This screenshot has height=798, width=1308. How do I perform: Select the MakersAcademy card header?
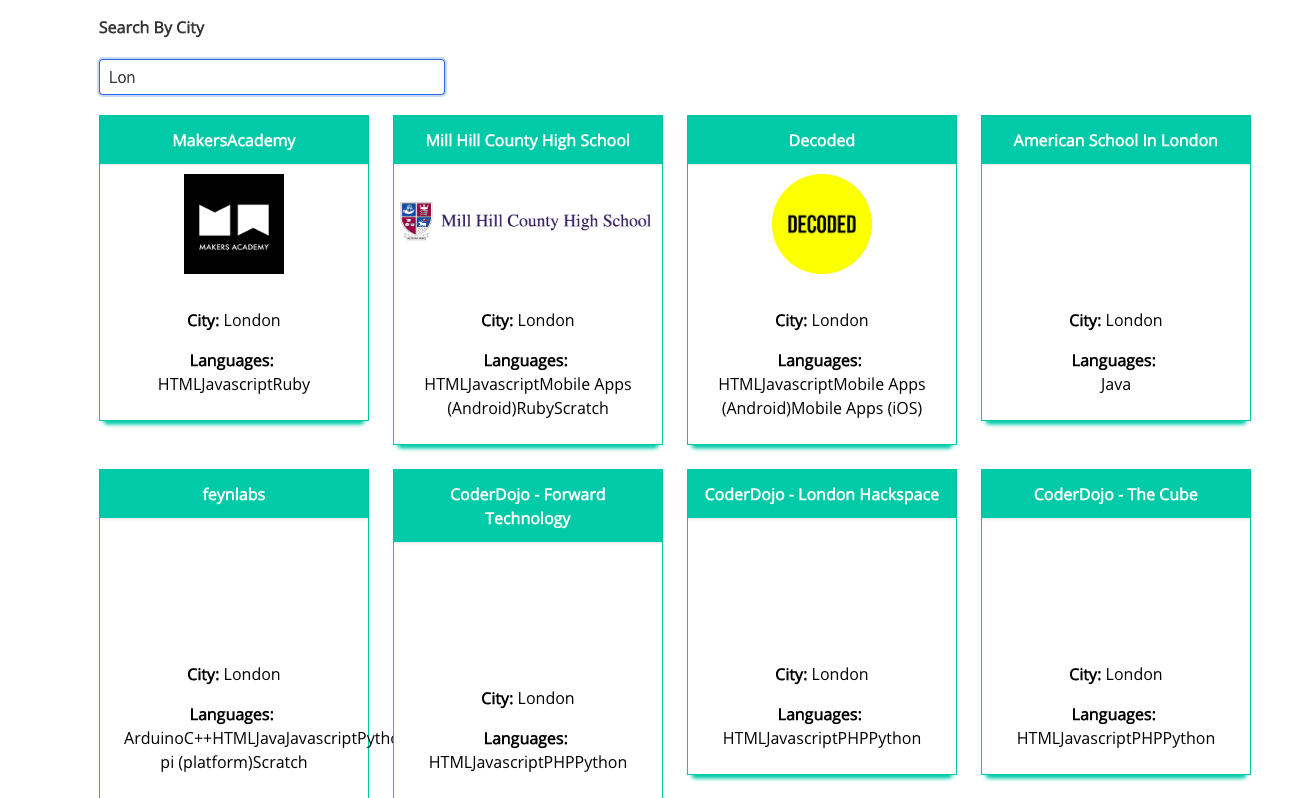pos(234,140)
